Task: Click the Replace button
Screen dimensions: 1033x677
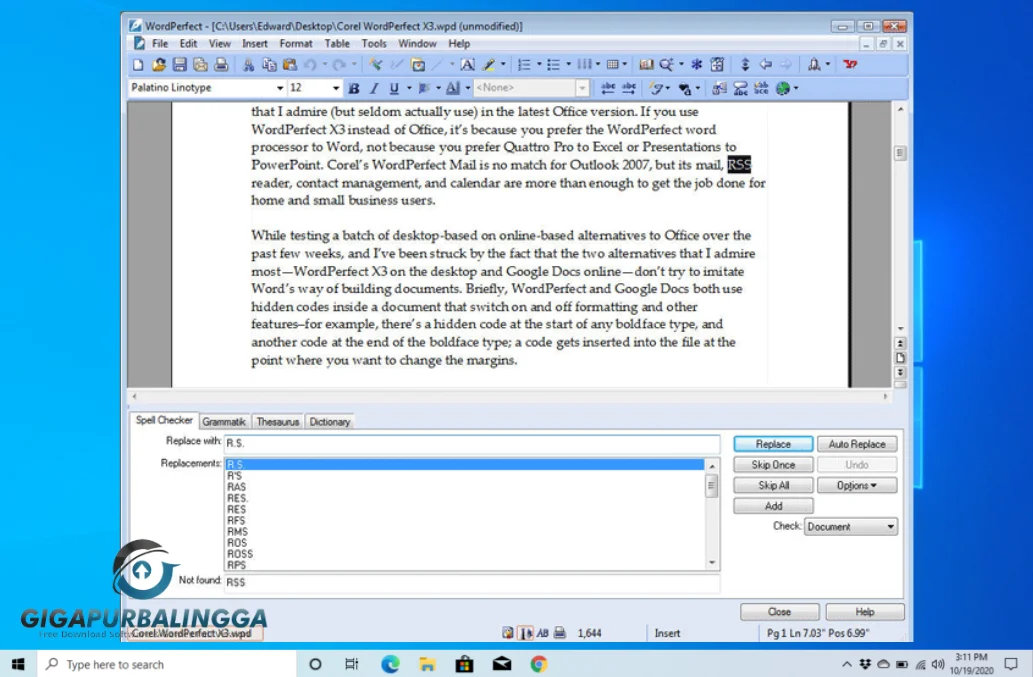Action: tap(773, 444)
